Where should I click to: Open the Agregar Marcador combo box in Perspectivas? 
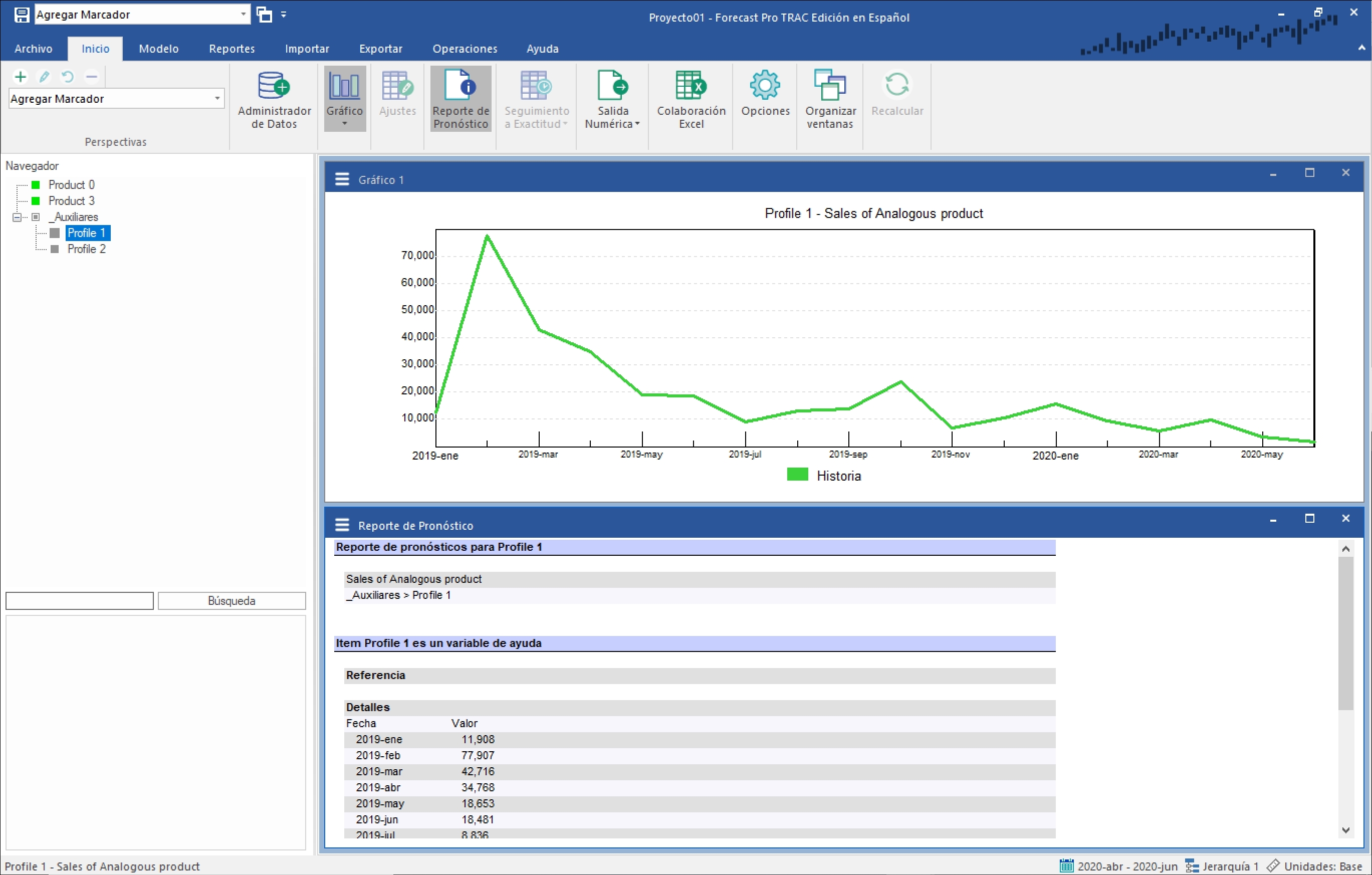(x=216, y=99)
